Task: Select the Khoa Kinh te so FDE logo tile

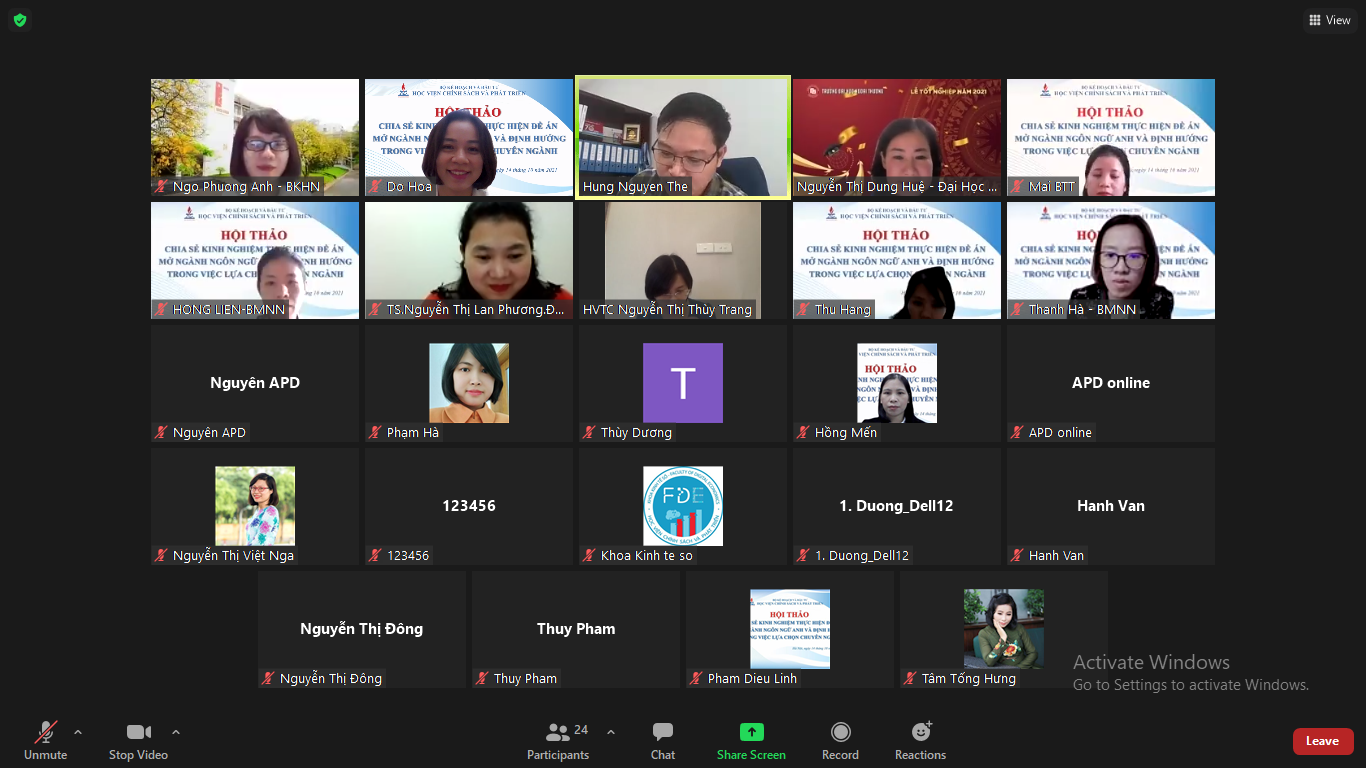Action: pos(683,506)
